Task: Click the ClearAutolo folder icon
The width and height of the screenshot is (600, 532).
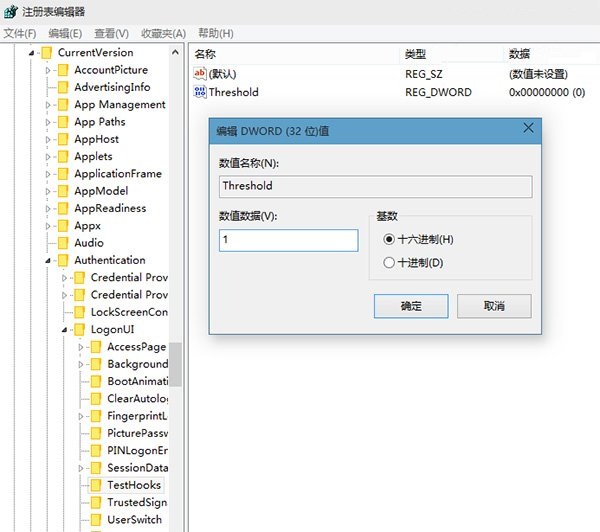Action: [96, 399]
